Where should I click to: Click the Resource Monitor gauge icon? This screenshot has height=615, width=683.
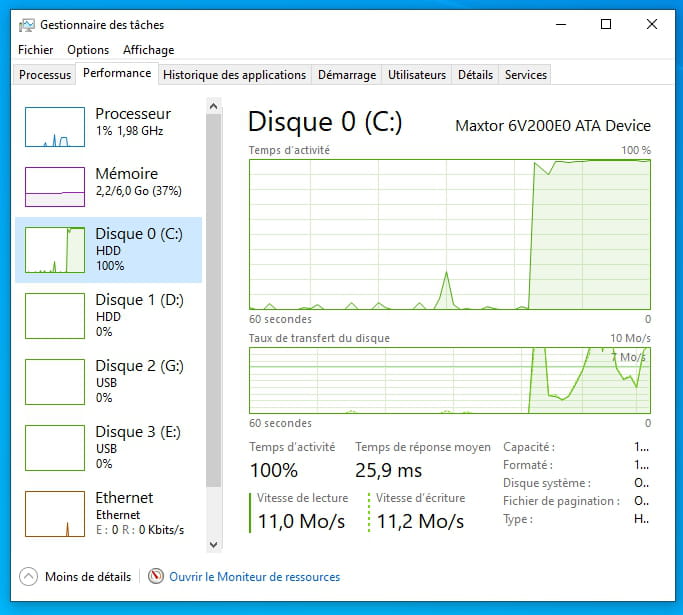coord(156,576)
